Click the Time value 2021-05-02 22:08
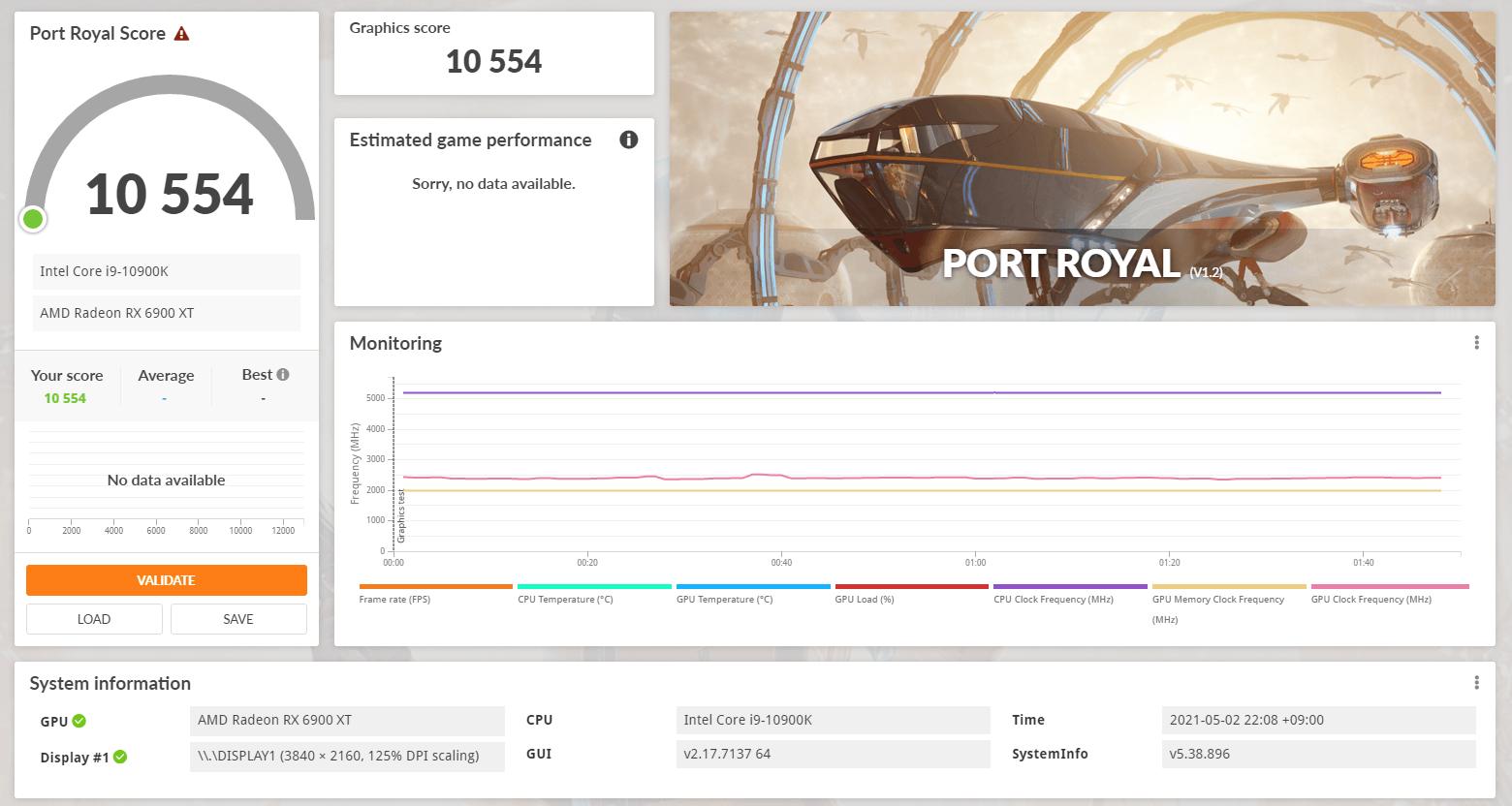 click(1318, 721)
